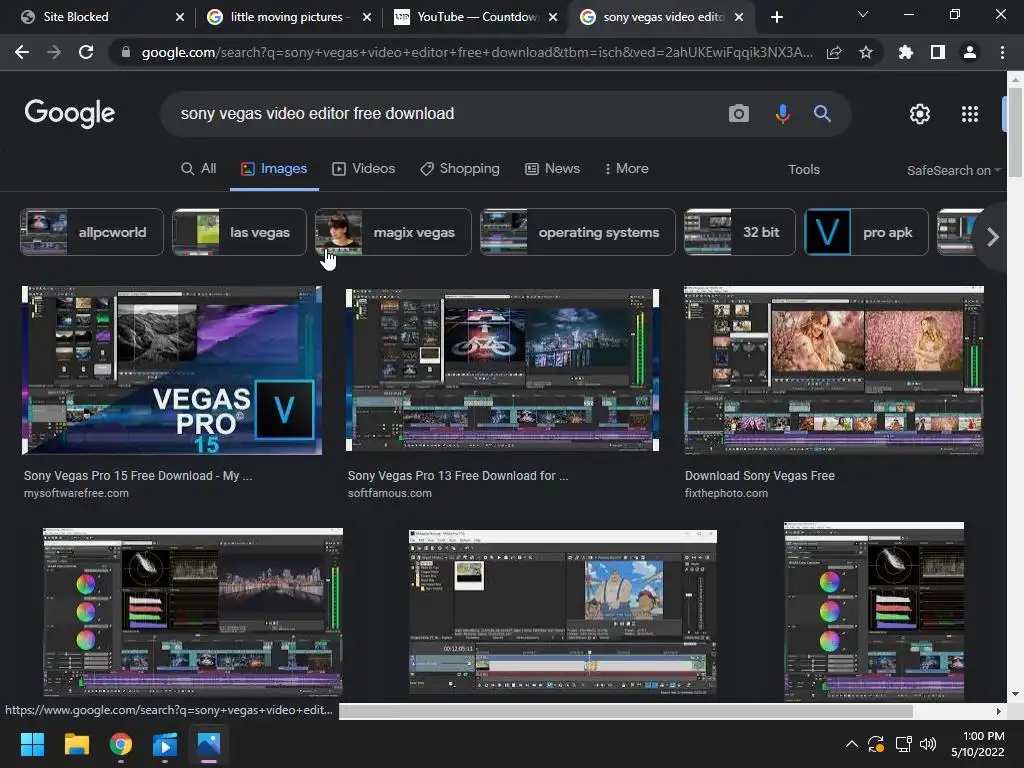
Task: Open File Explorer from the taskbar
Action: click(76, 744)
